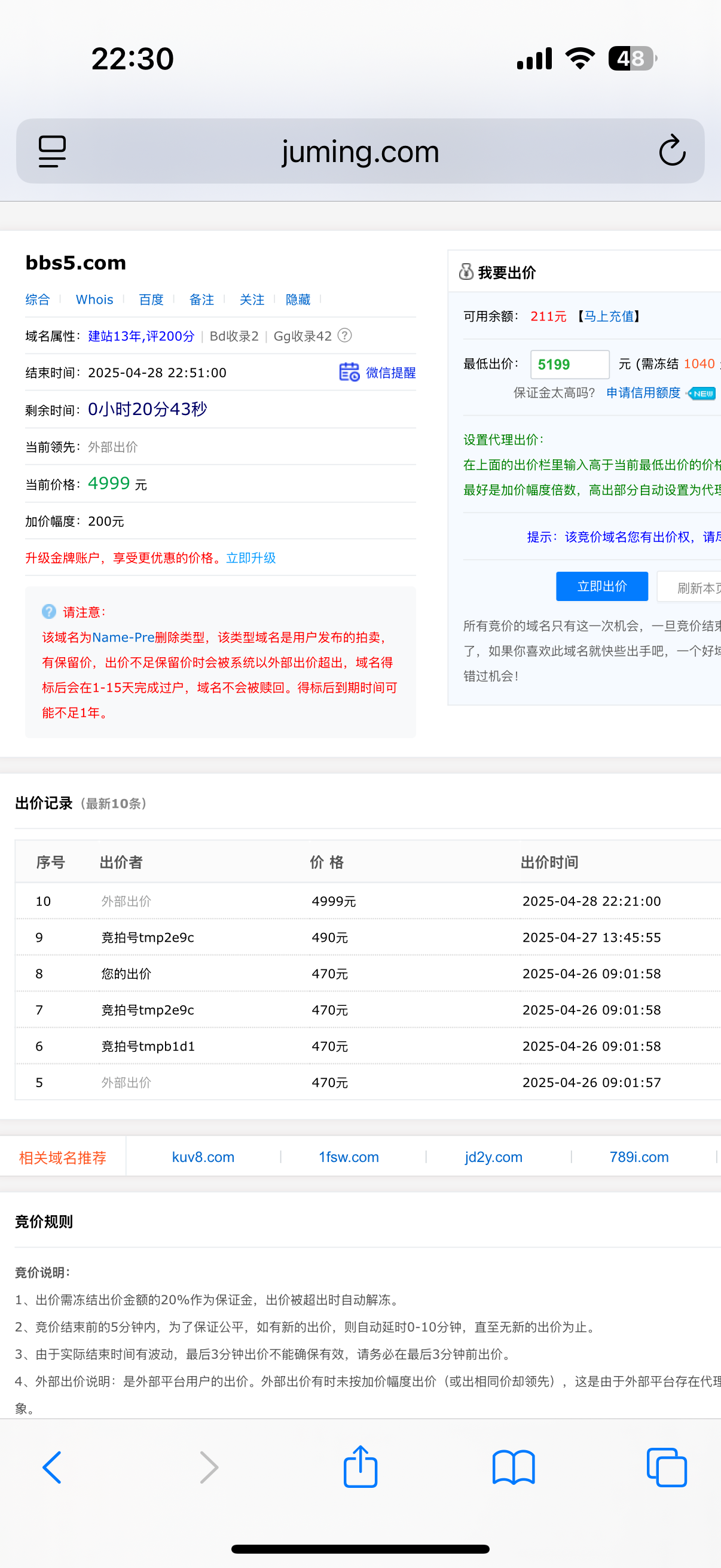Open the Safari share sheet icon
Image resolution: width=721 pixels, height=1568 pixels.
(360, 1467)
